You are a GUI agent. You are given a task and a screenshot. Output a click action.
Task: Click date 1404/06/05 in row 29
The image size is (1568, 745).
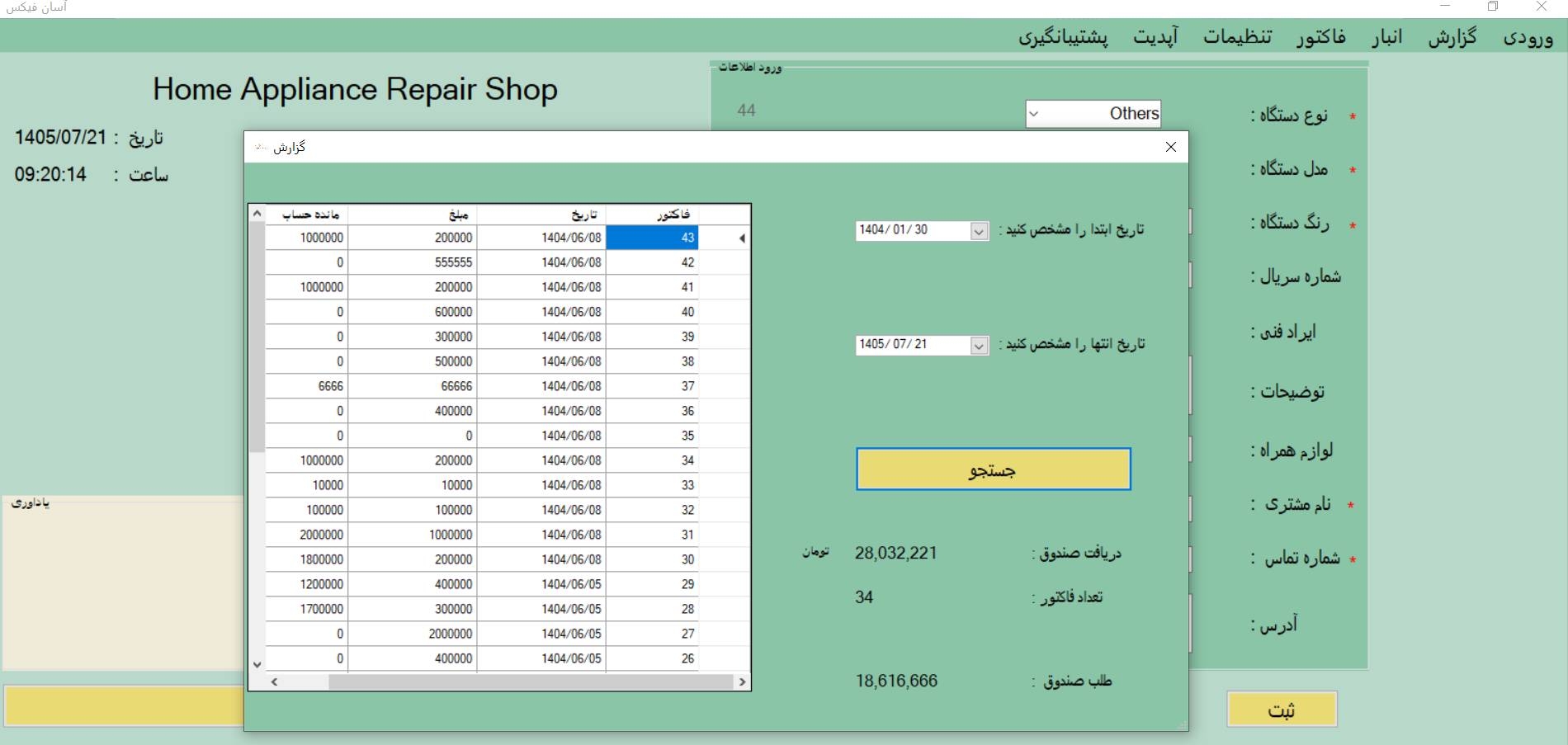pyautogui.click(x=541, y=584)
